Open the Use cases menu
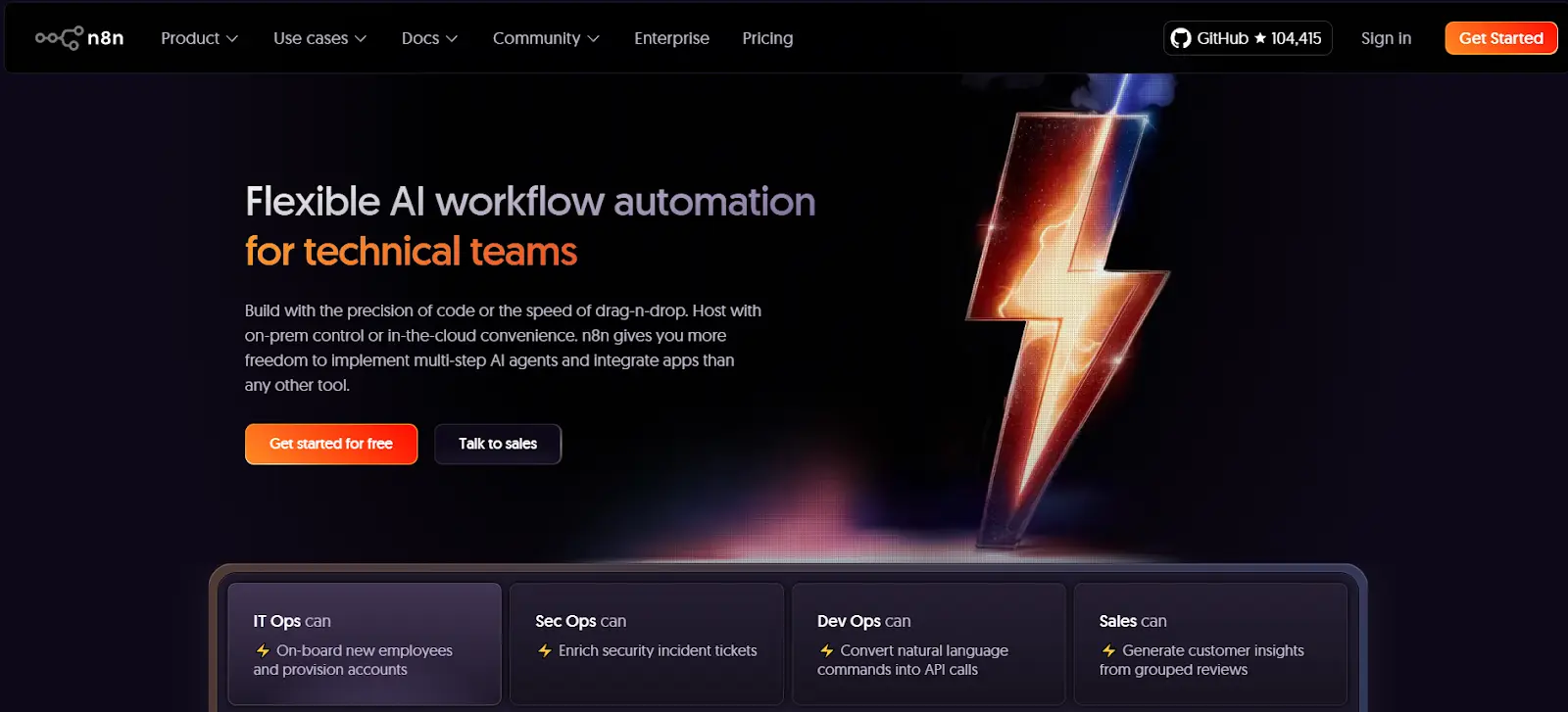 click(320, 38)
